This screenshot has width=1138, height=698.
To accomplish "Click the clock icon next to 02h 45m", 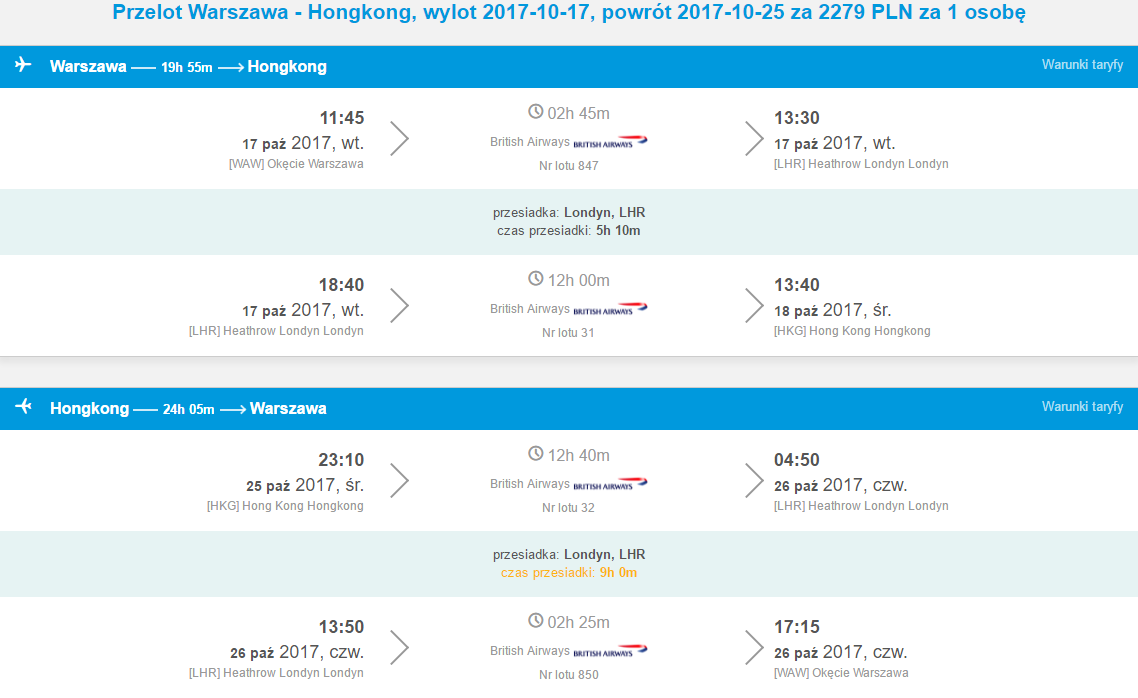I will click(536, 112).
